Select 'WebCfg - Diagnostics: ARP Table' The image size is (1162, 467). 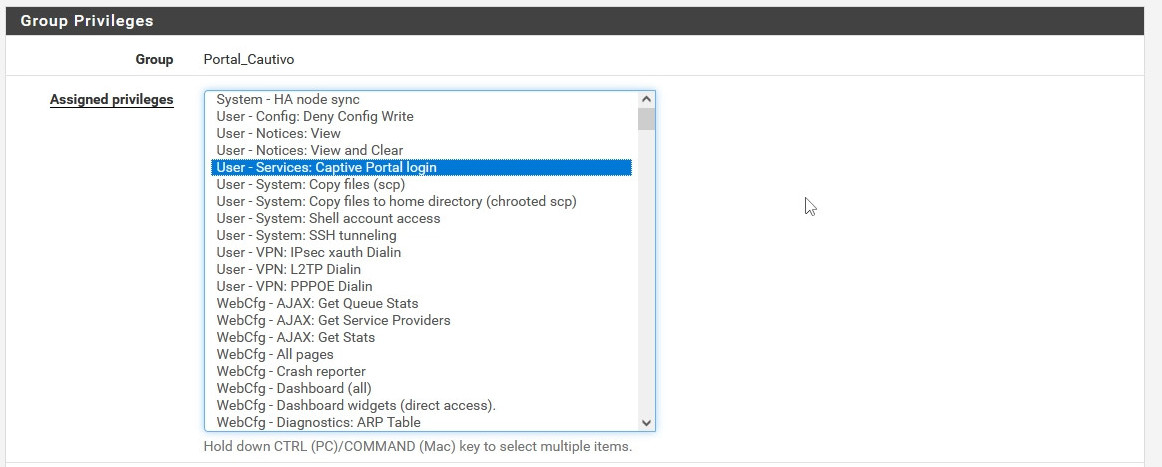click(x=318, y=422)
